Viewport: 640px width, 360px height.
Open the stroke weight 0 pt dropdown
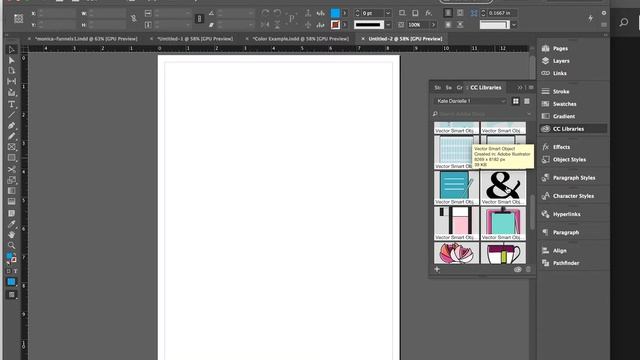pyautogui.click(x=388, y=13)
